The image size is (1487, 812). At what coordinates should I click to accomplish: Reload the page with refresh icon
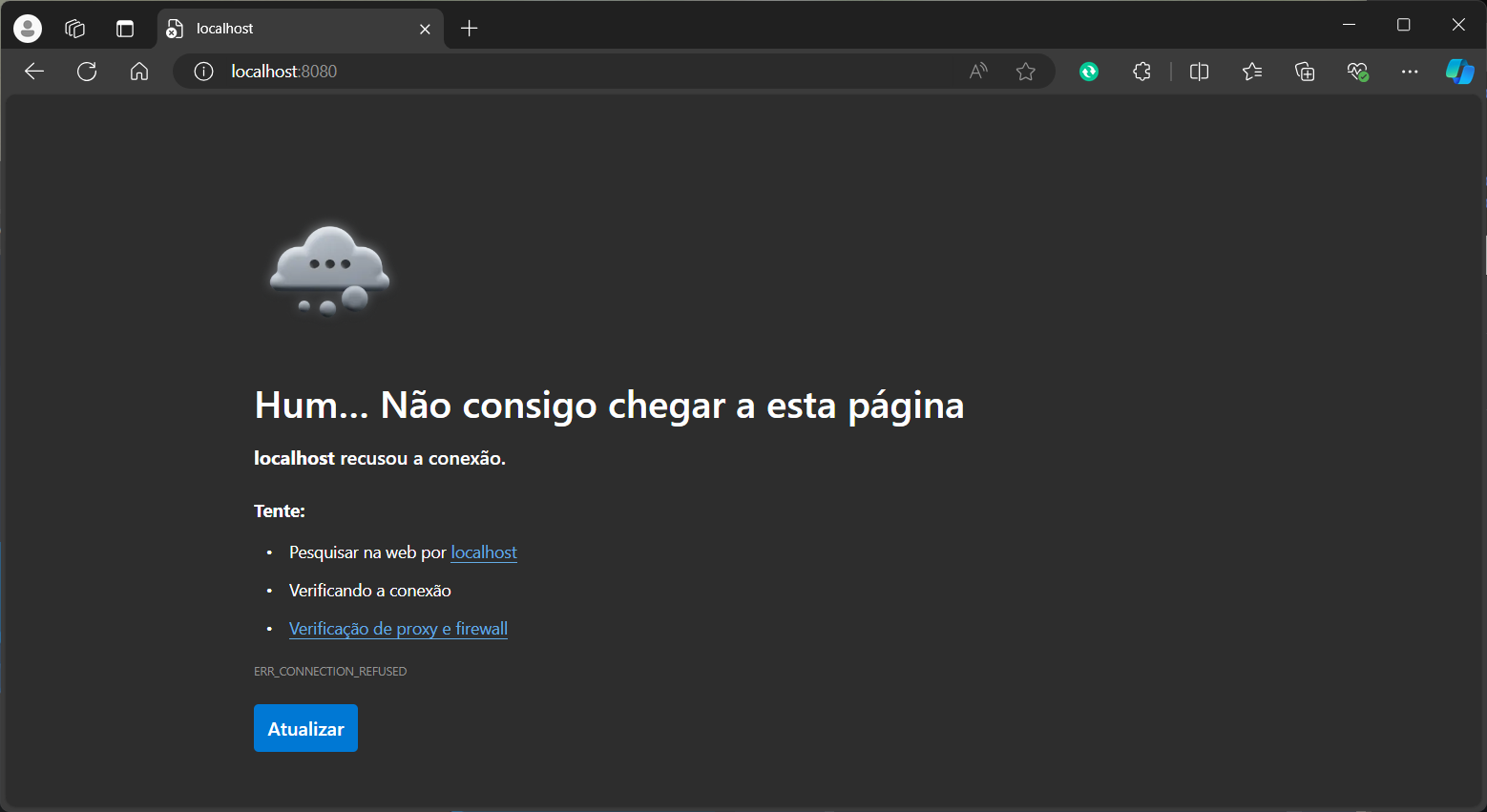[x=87, y=72]
